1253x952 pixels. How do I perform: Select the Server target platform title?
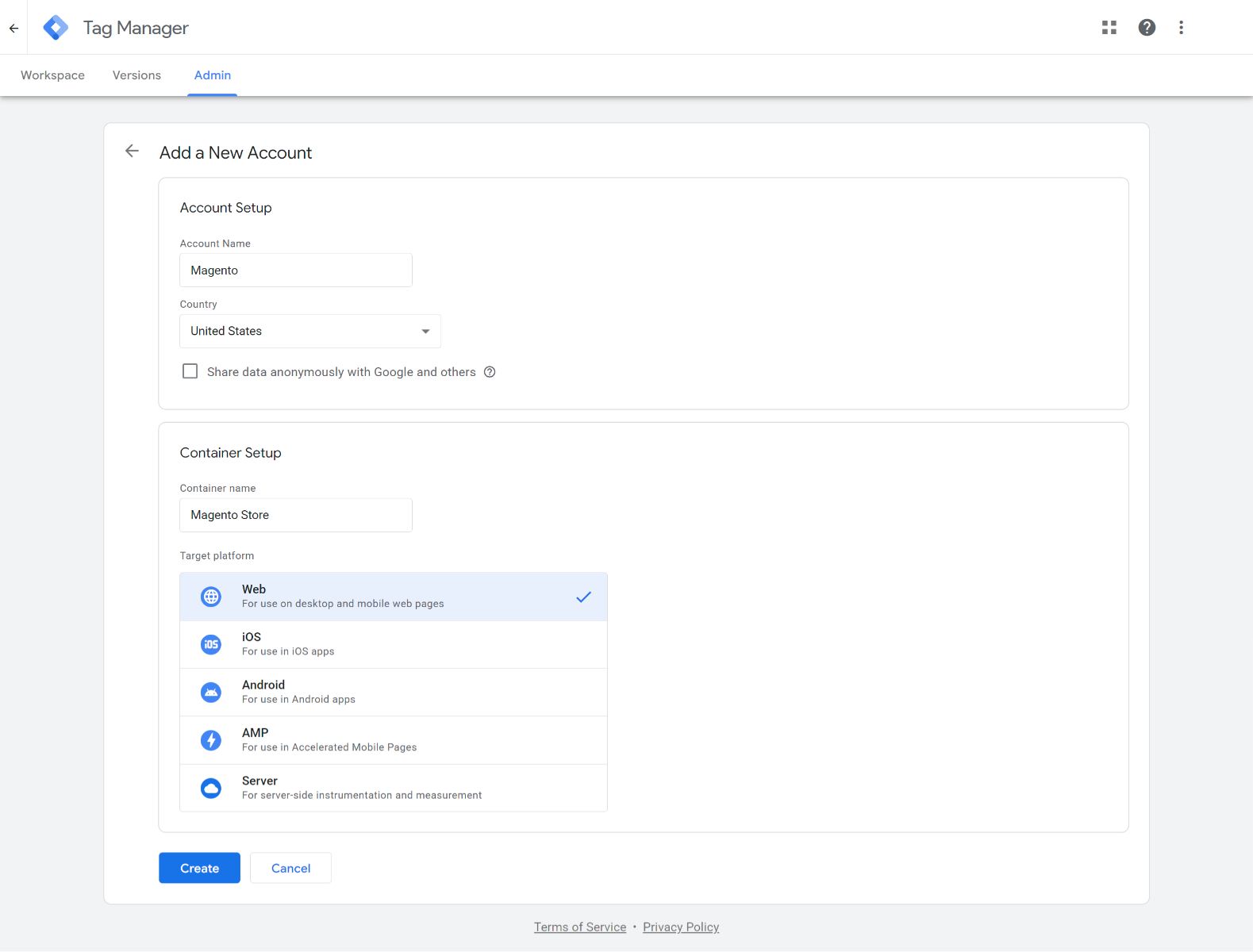(x=260, y=781)
